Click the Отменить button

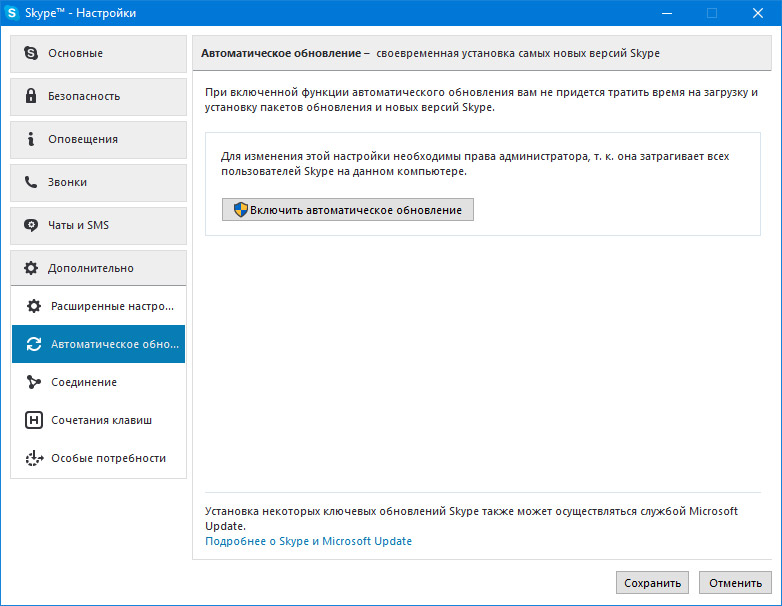coord(735,583)
